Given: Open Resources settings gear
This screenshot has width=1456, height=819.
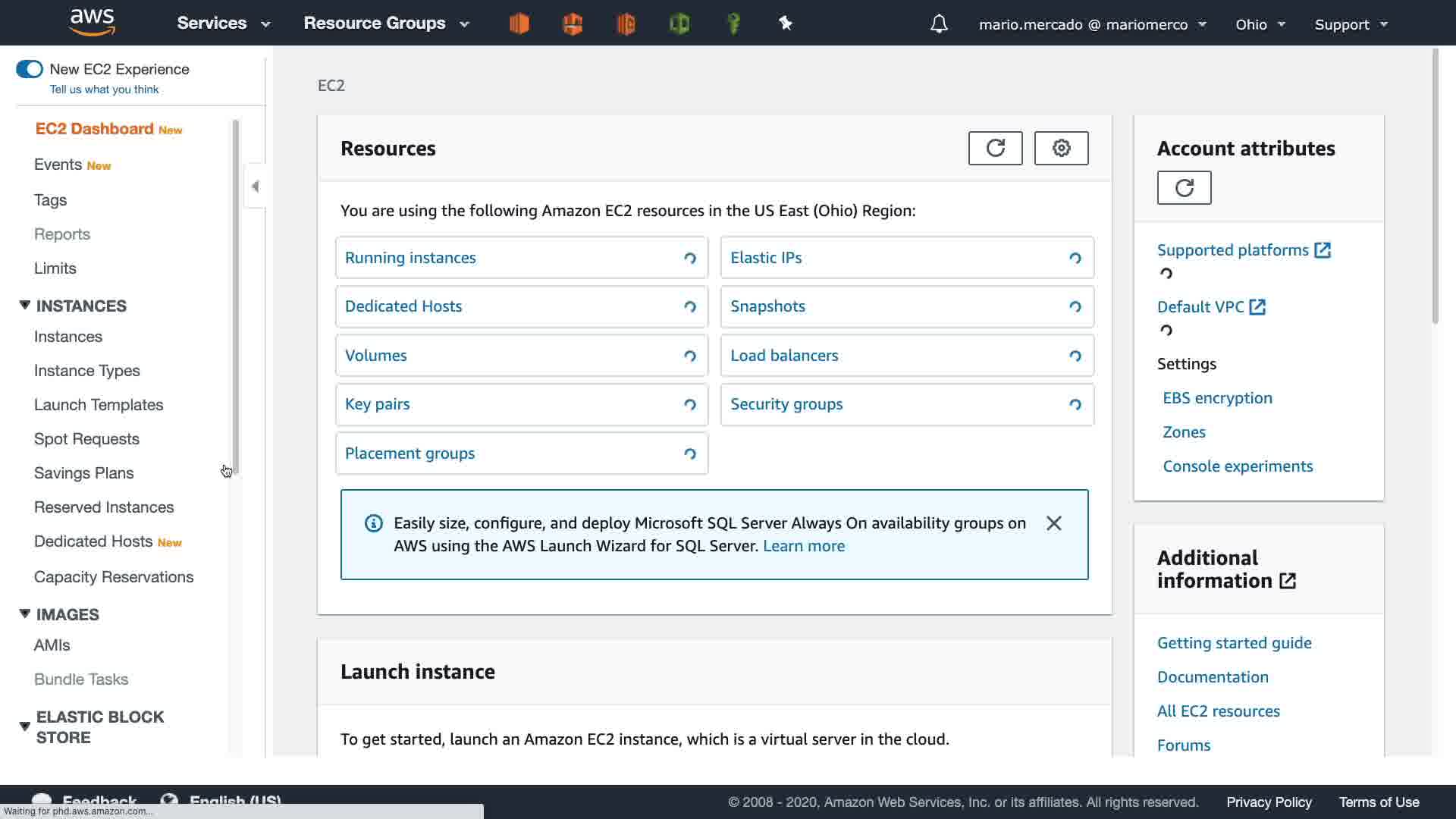Looking at the screenshot, I should 1061,148.
